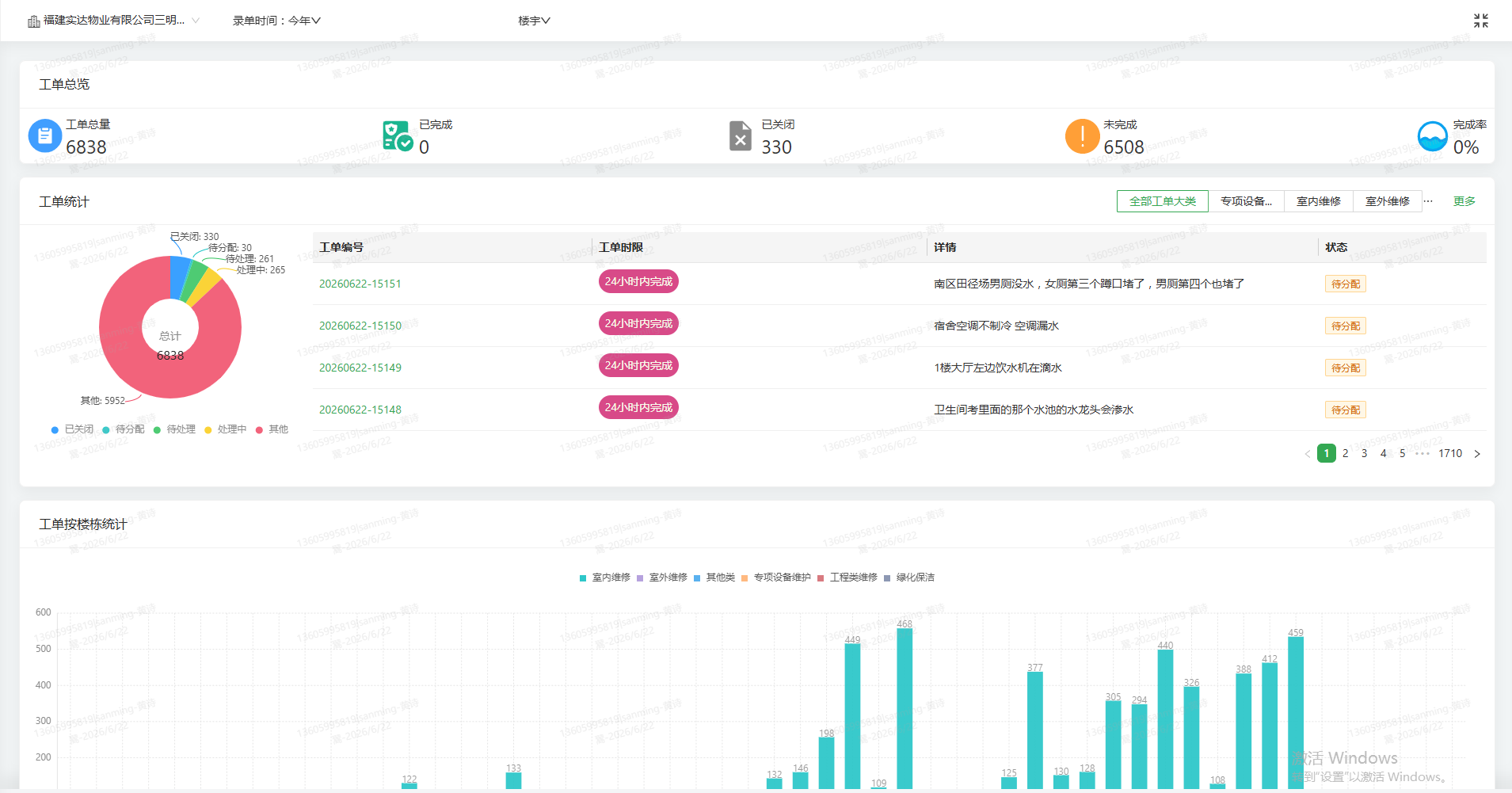Image resolution: width=1512 pixels, height=793 pixels.
Task: Open the 录单时间 今年 dropdown
Action: (276, 21)
